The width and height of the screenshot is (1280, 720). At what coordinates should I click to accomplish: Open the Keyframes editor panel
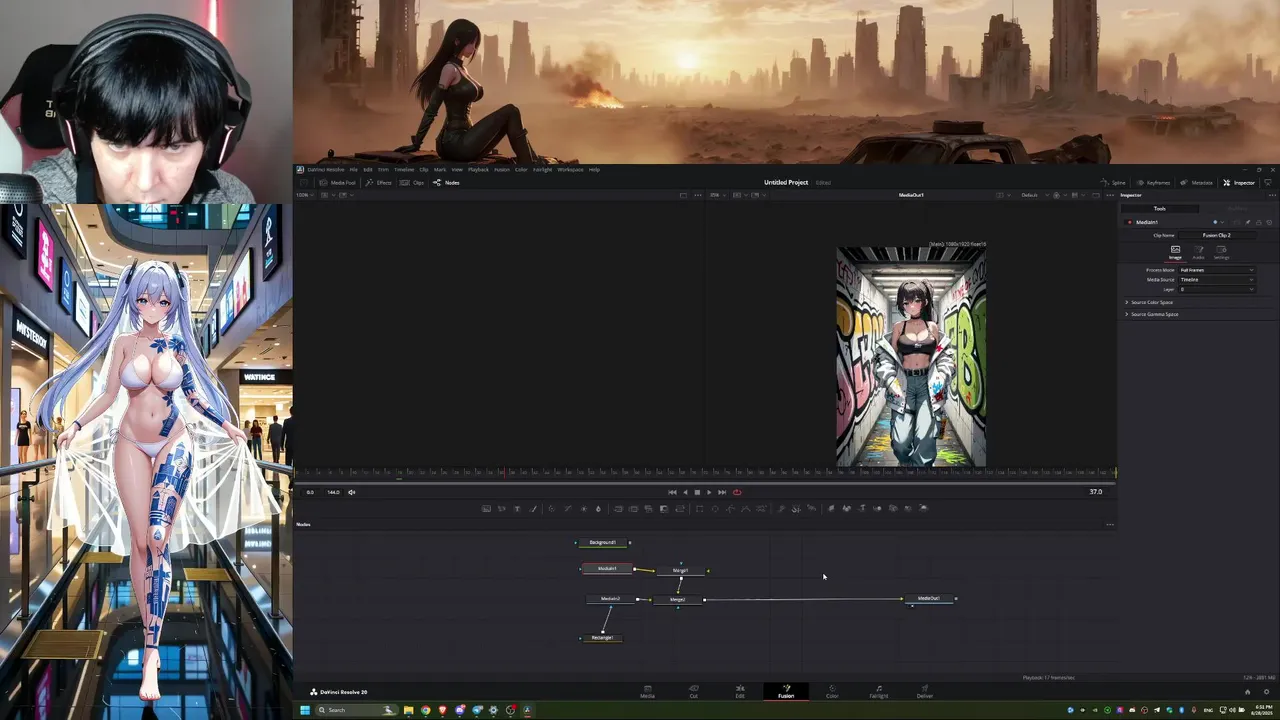coord(1153,183)
